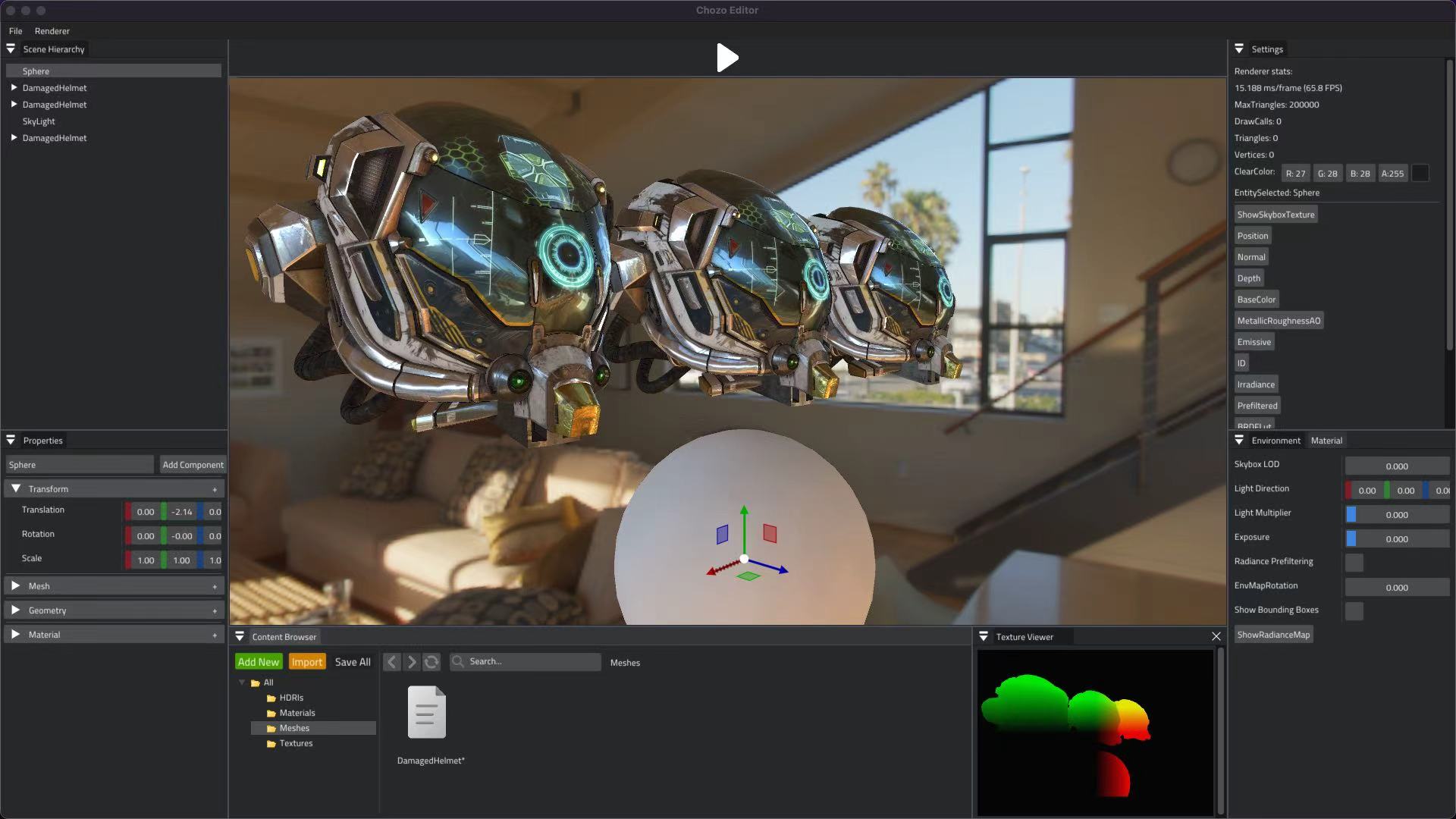This screenshot has width=1456, height=819.
Task: Collapse the Scene Hierarchy panel triangle
Action: [11, 49]
